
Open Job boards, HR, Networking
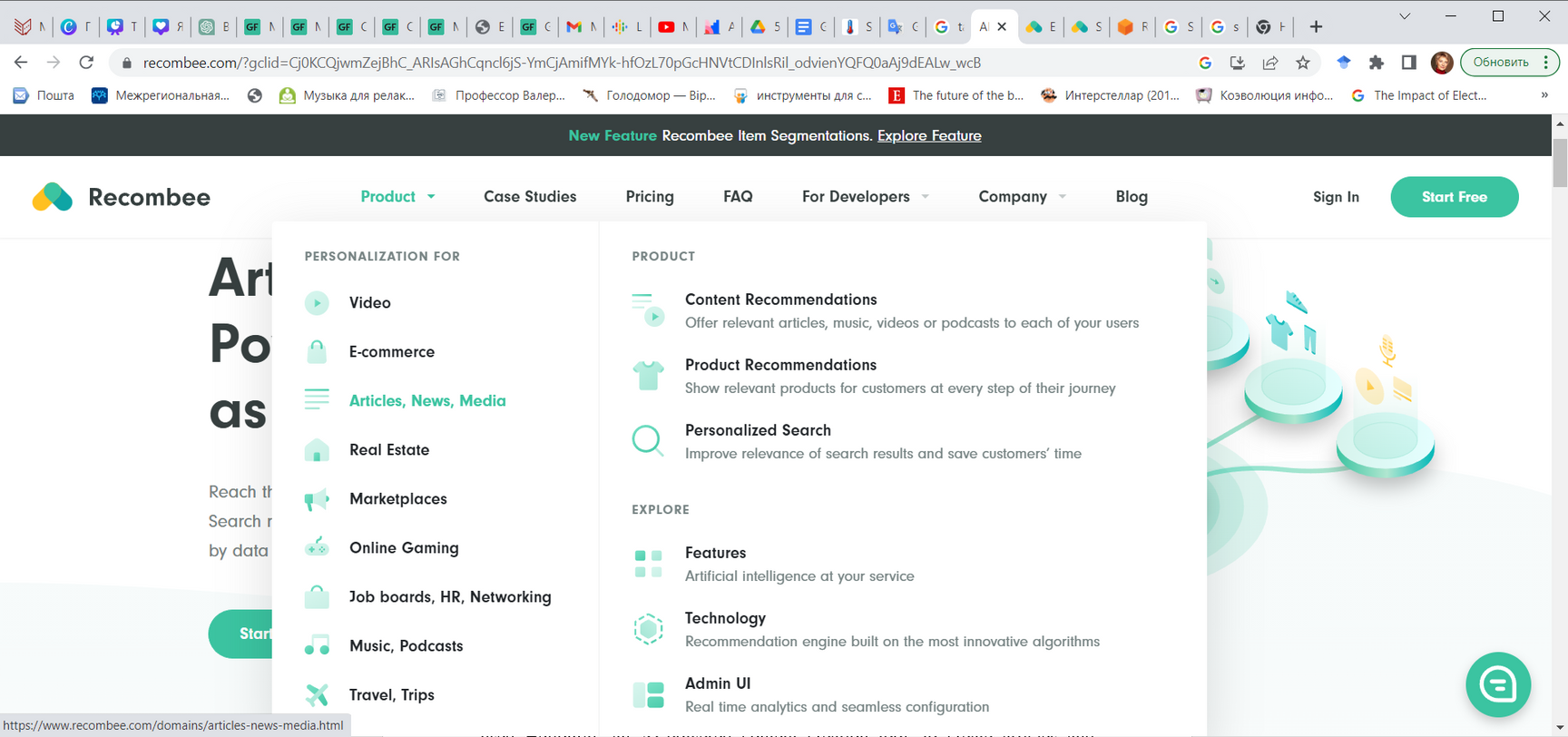(450, 596)
